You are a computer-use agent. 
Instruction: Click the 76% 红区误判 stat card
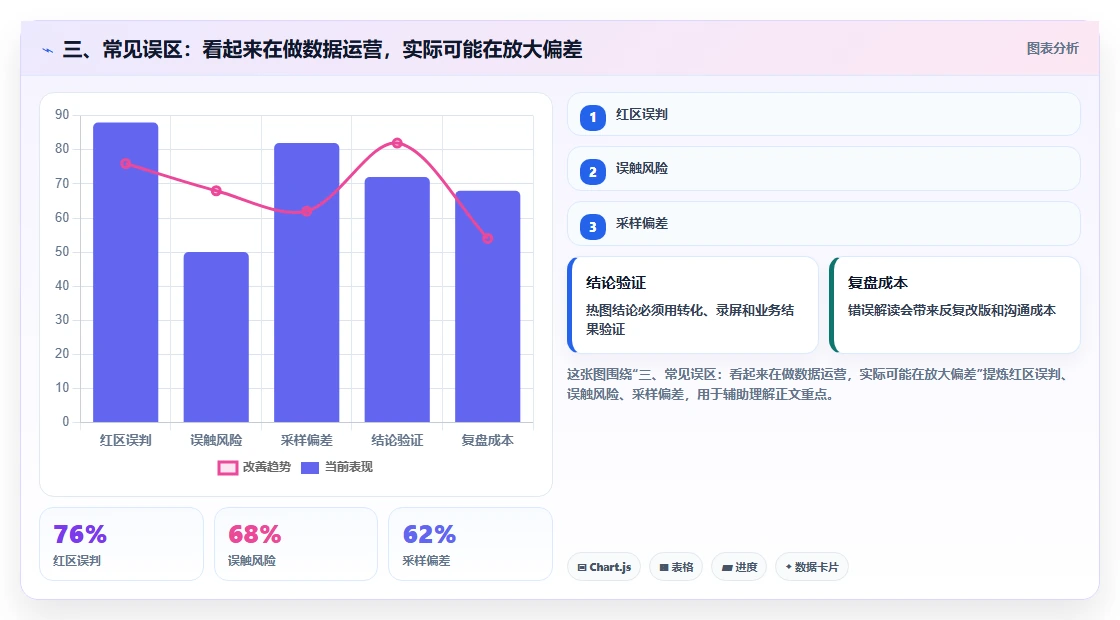pos(121,544)
